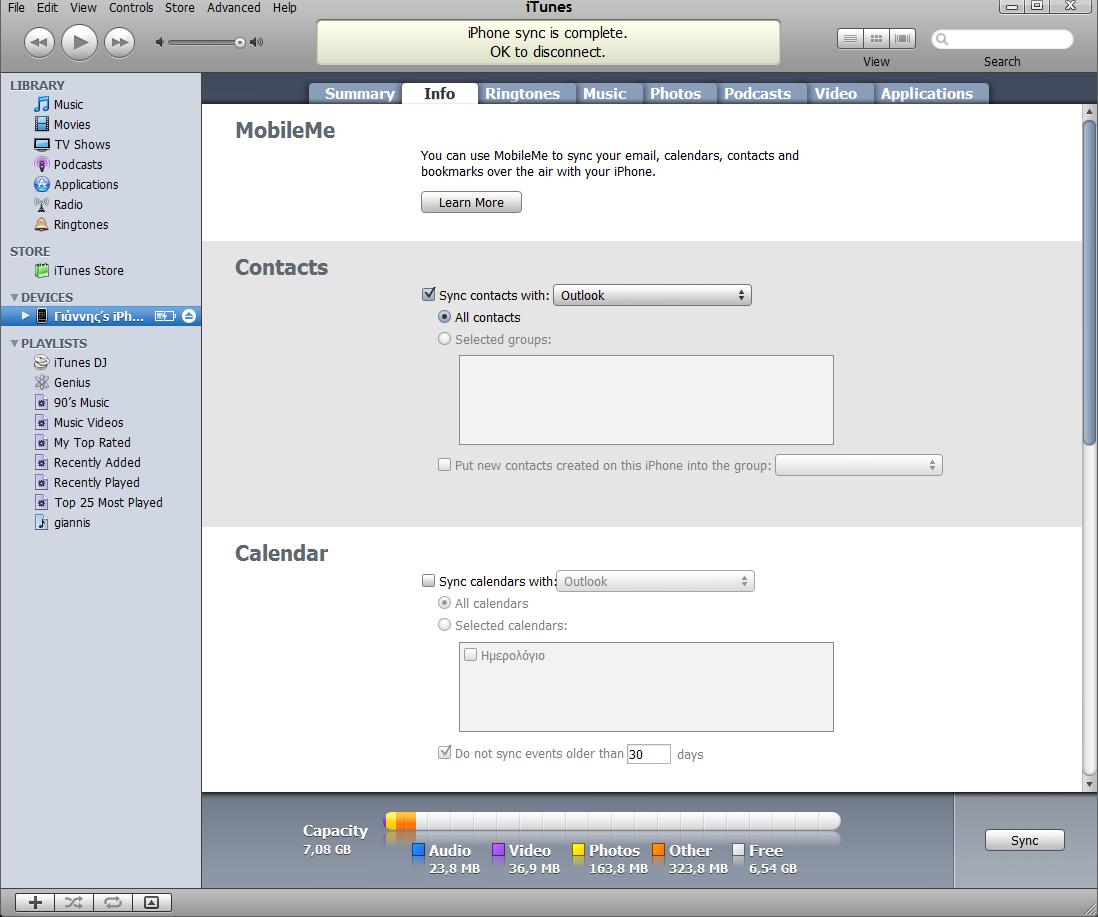This screenshot has height=917, width=1098.
Task: Collapse the PLAYLISTS section
Action: 14,344
